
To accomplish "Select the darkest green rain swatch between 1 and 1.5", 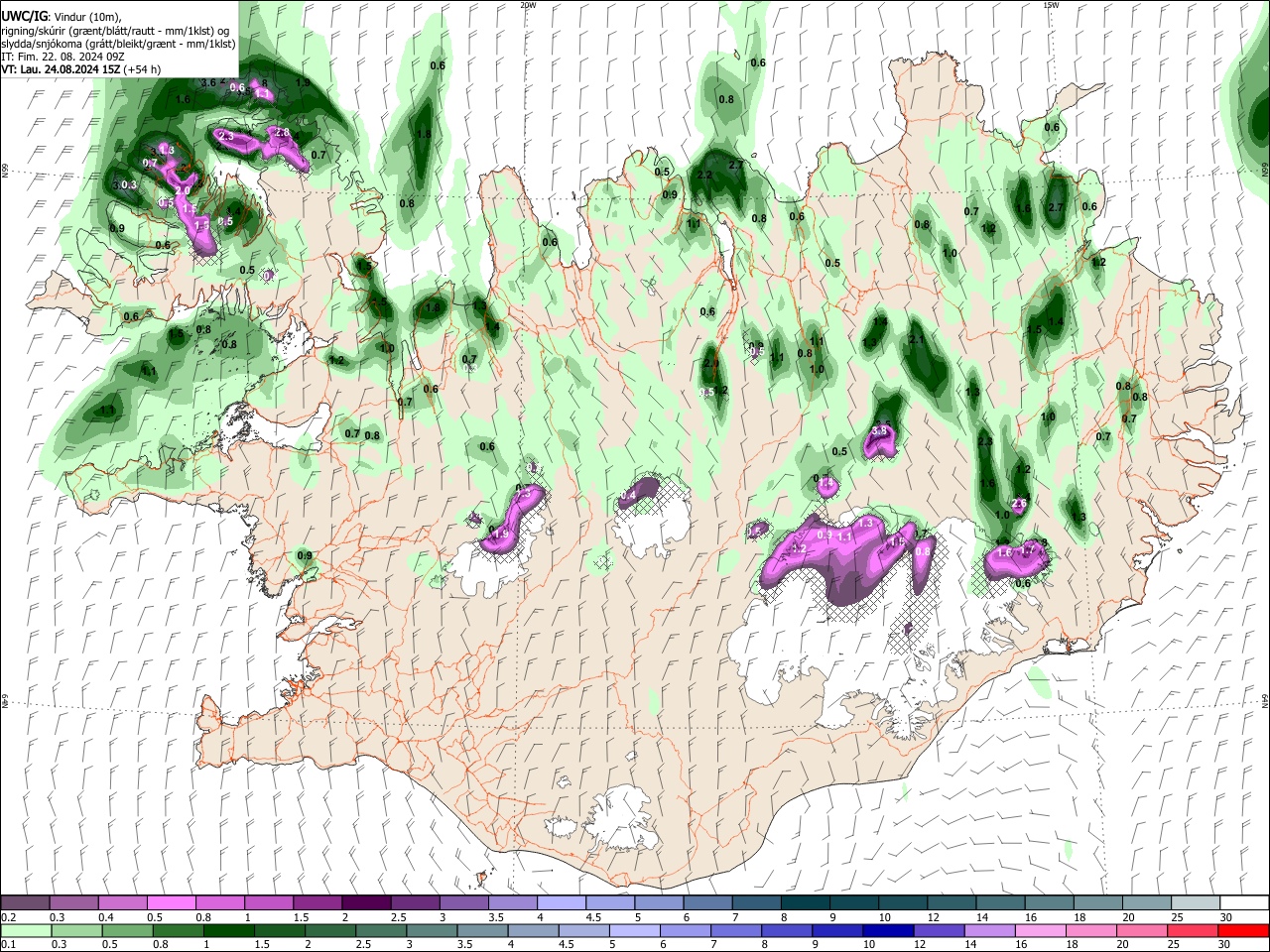I will [x=229, y=931].
